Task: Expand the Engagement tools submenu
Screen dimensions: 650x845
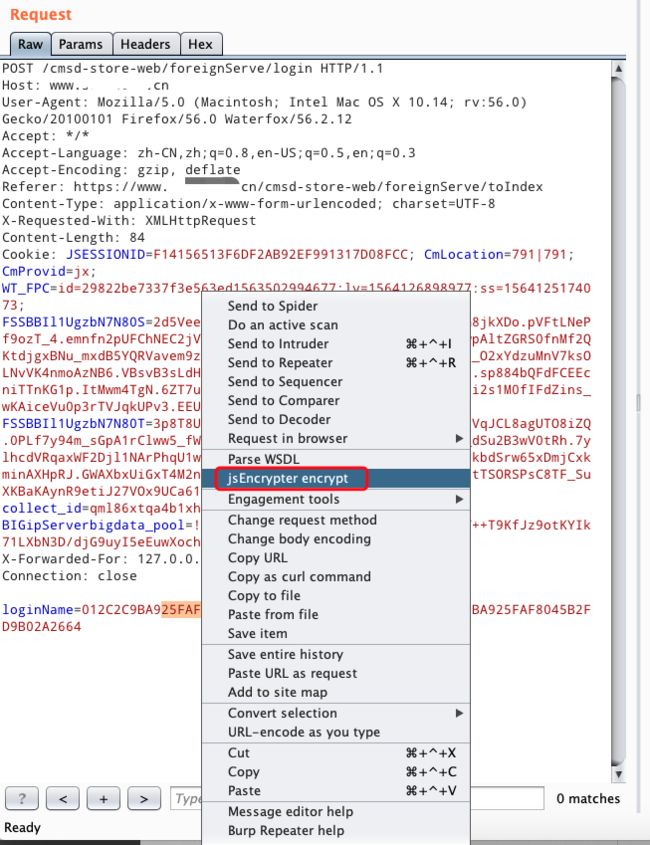Action: pyautogui.click(x=336, y=499)
